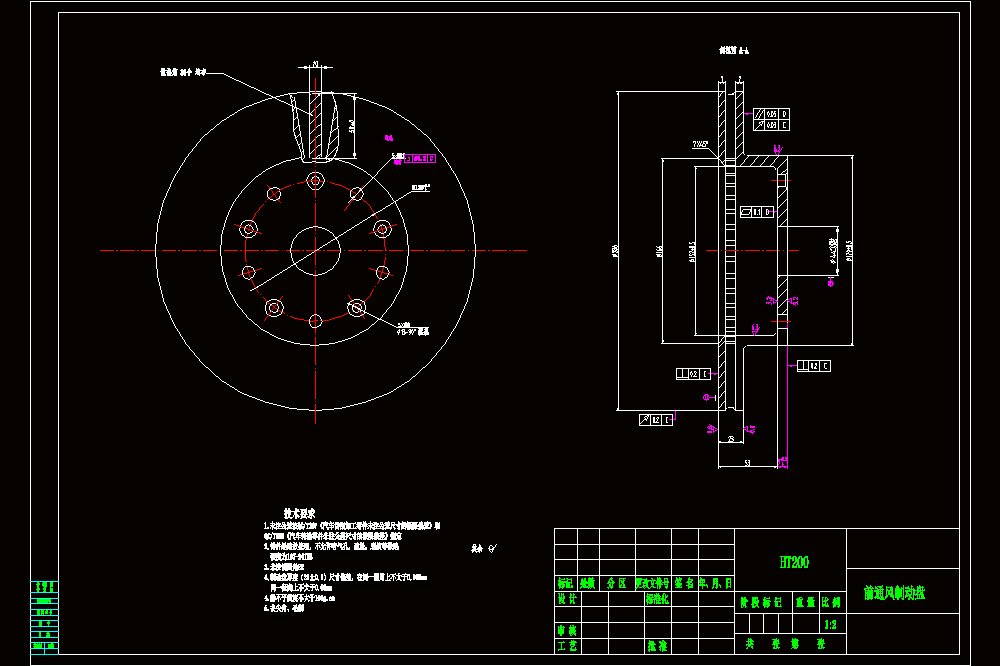Viewport: 1000px width, 666px height.
Task: Select the tolerance frame right of hub flange
Action: 814,366
